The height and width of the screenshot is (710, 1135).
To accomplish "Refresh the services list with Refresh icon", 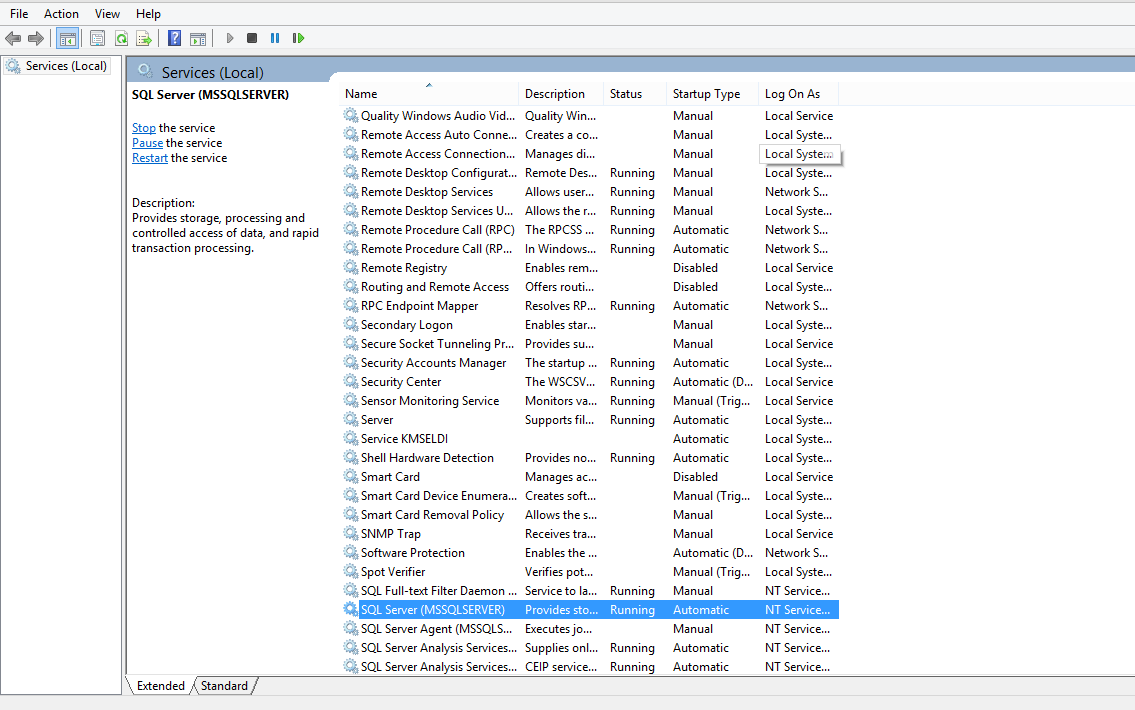I will point(121,37).
